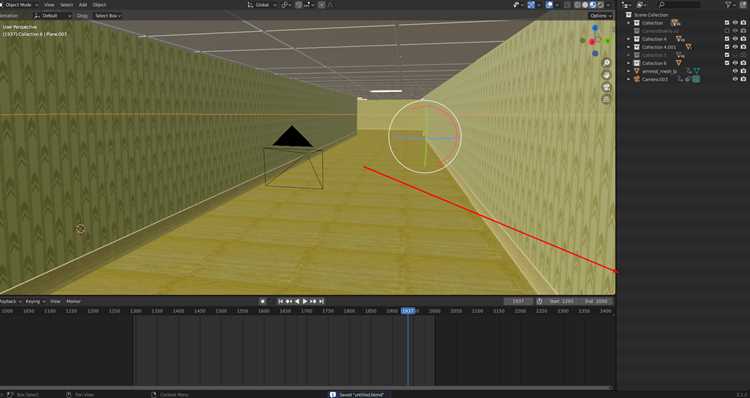This screenshot has height=398, width=750.
Task: Play animation in reverse
Action: [x=297, y=301]
